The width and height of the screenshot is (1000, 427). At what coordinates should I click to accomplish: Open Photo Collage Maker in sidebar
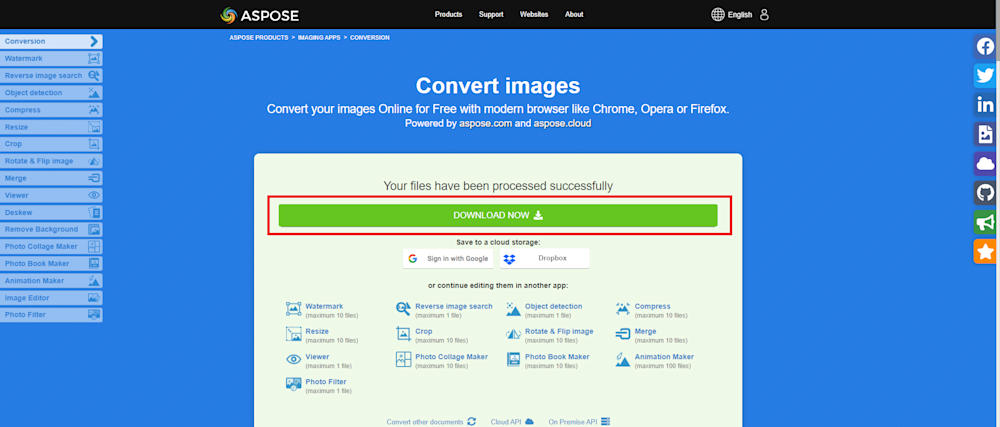tap(51, 247)
